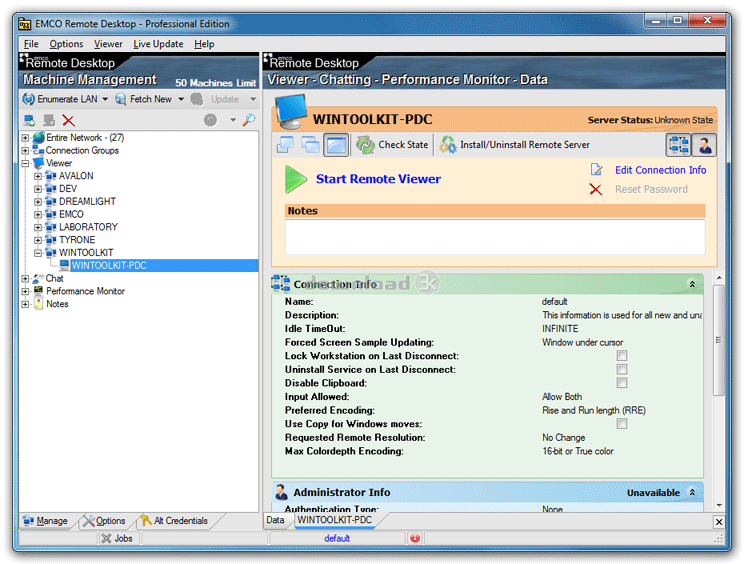Click the magnifier search icon in left panel
Screen dimensions: 744x564
click(249, 120)
